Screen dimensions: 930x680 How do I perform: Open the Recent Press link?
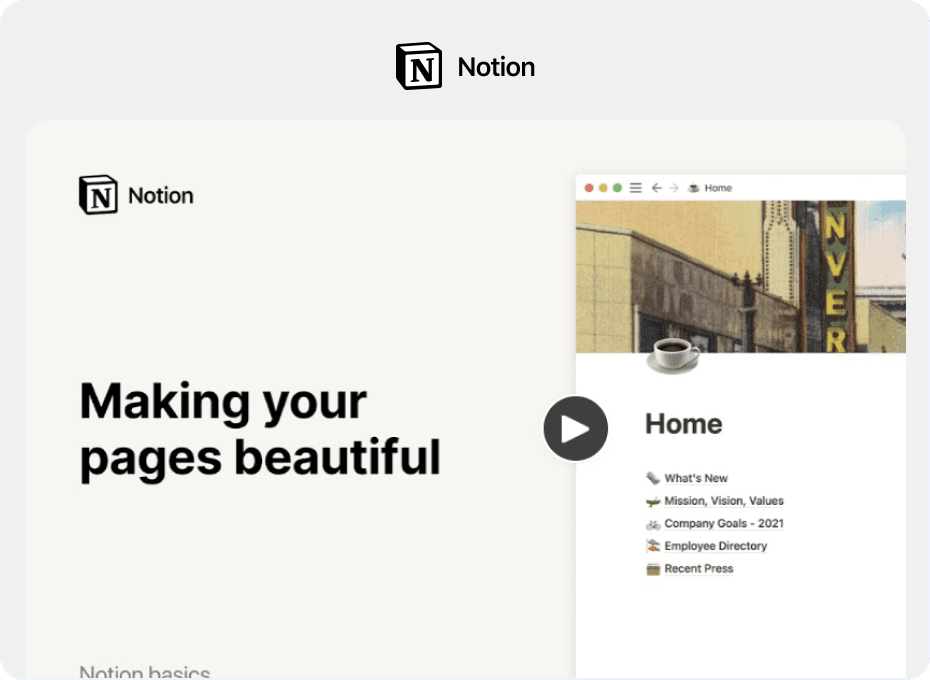point(699,568)
